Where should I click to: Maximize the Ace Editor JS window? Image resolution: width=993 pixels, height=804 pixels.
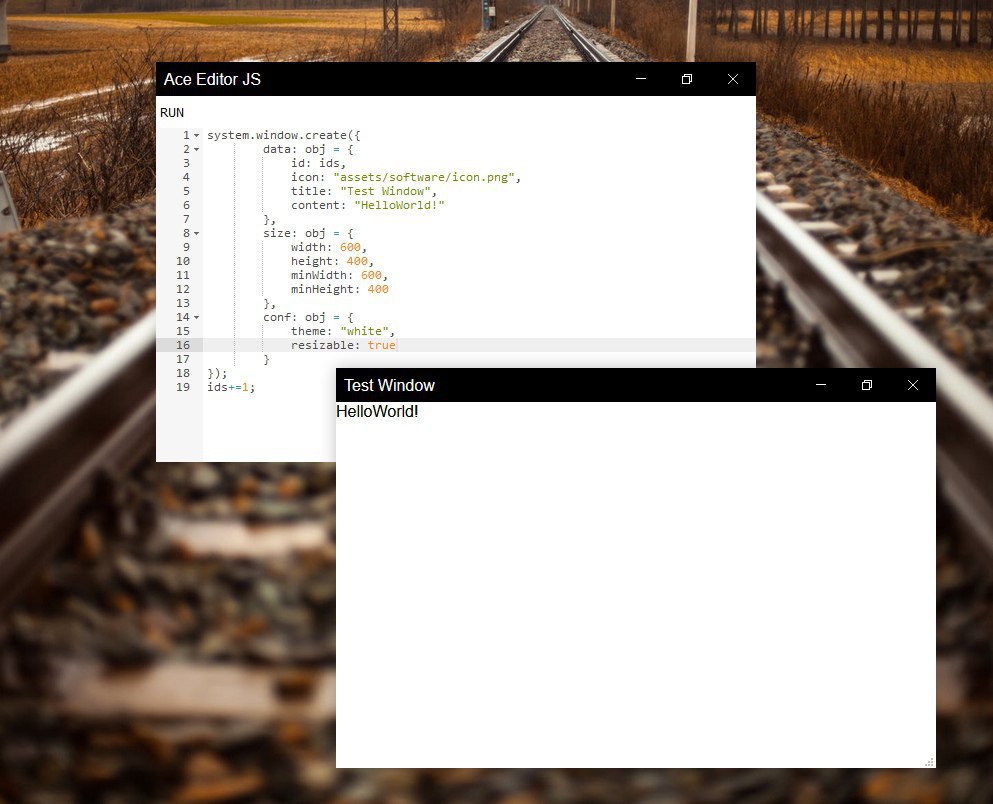(x=686, y=79)
